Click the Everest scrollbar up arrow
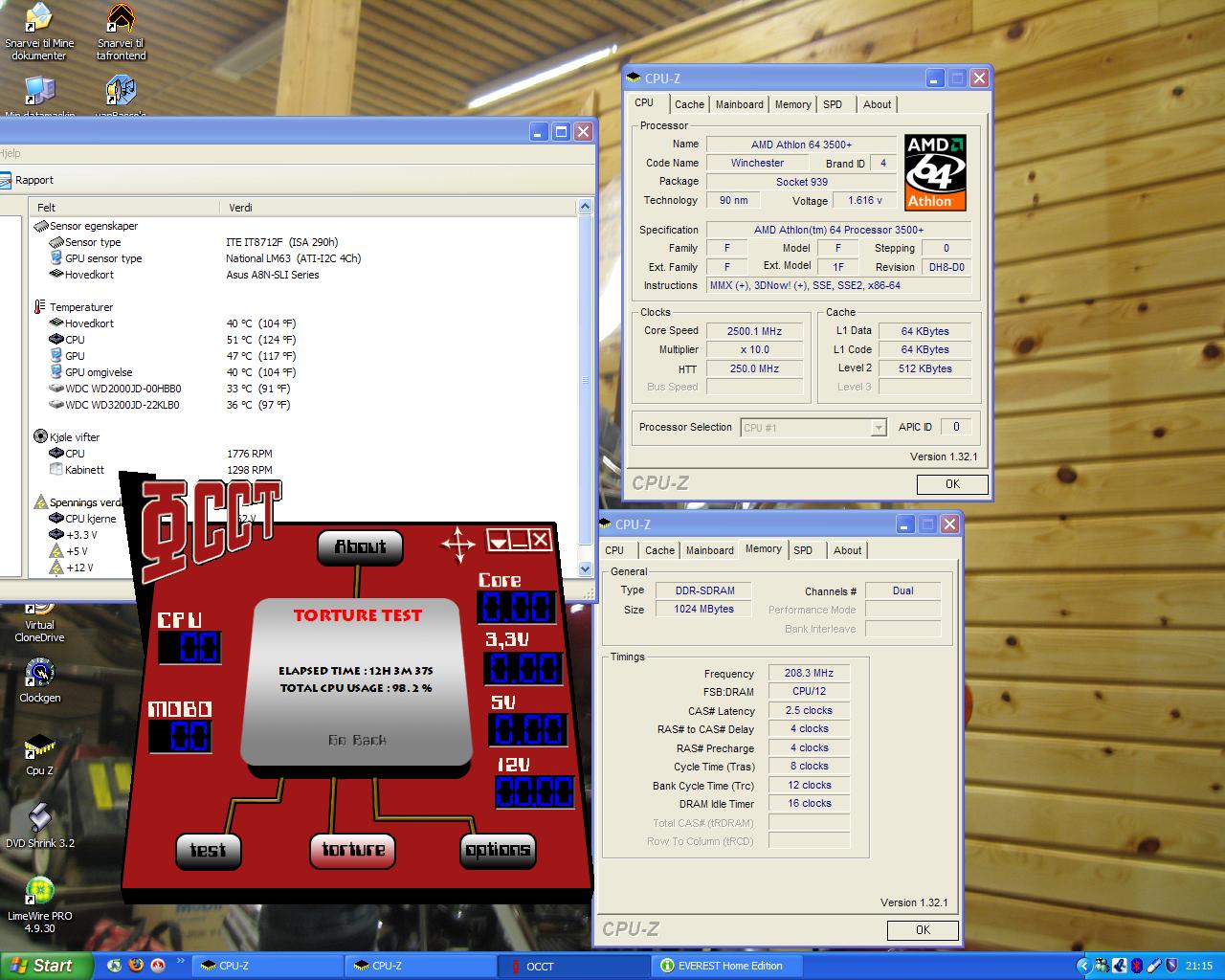This screenshot has height=980, width=1225. [x=586, y=207]
